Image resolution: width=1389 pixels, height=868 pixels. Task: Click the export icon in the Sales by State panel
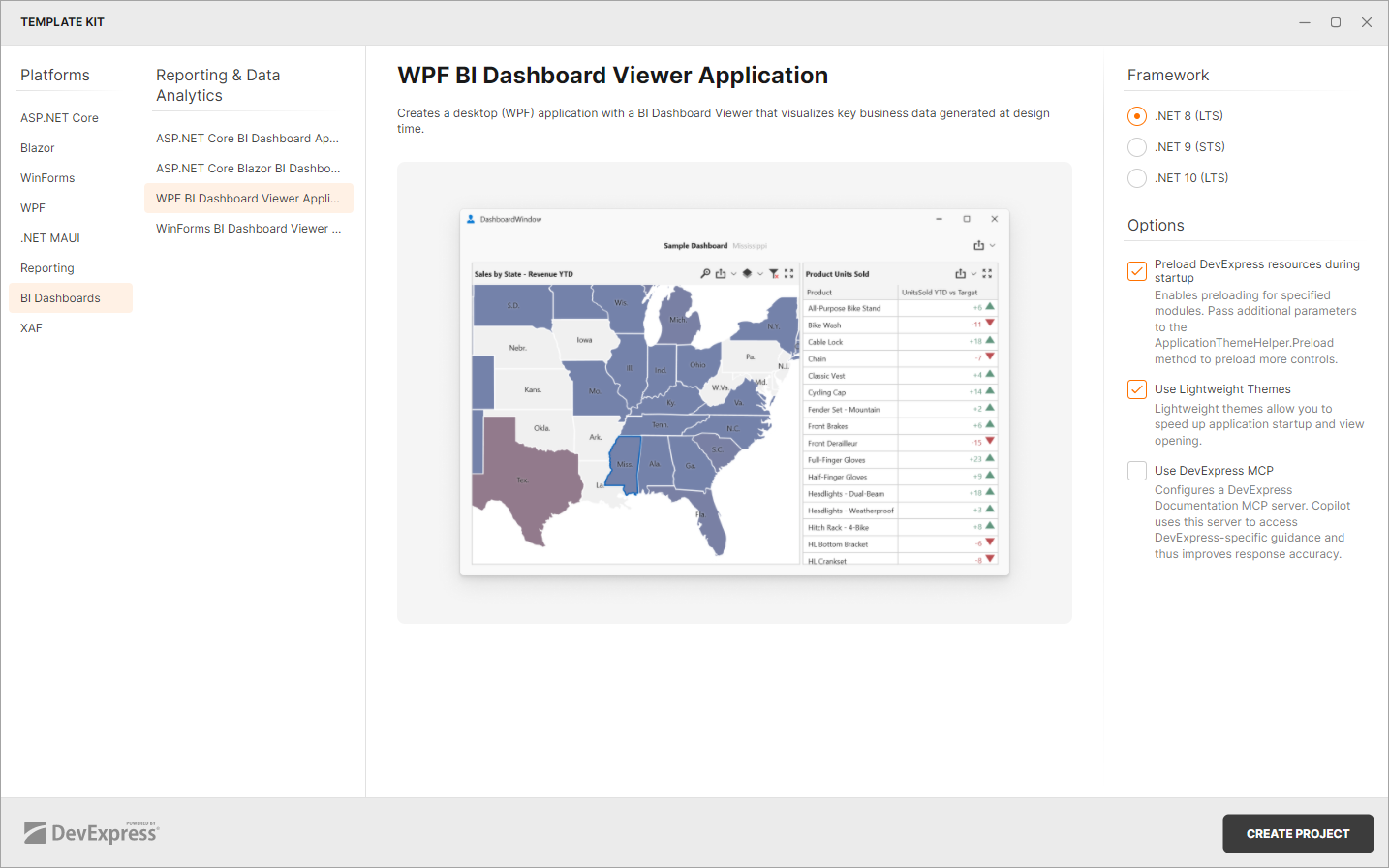coord(721,274)
